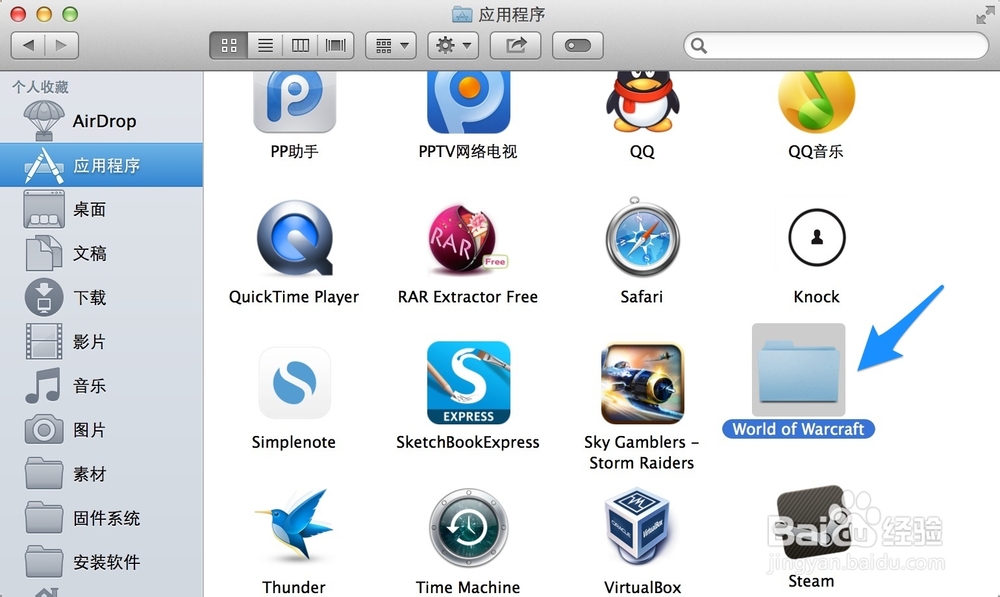Click the PPTV网络电视 label

(468, 152)
